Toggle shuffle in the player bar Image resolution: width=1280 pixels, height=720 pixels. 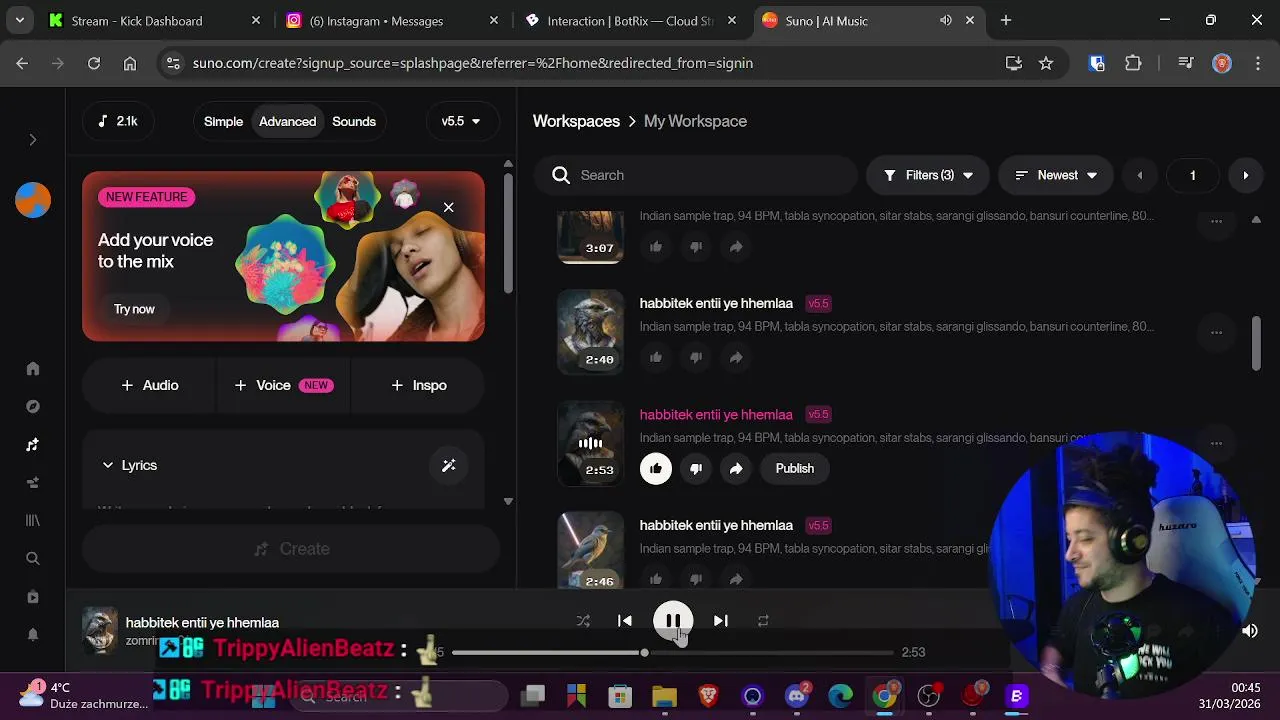[x=583, y=621]
